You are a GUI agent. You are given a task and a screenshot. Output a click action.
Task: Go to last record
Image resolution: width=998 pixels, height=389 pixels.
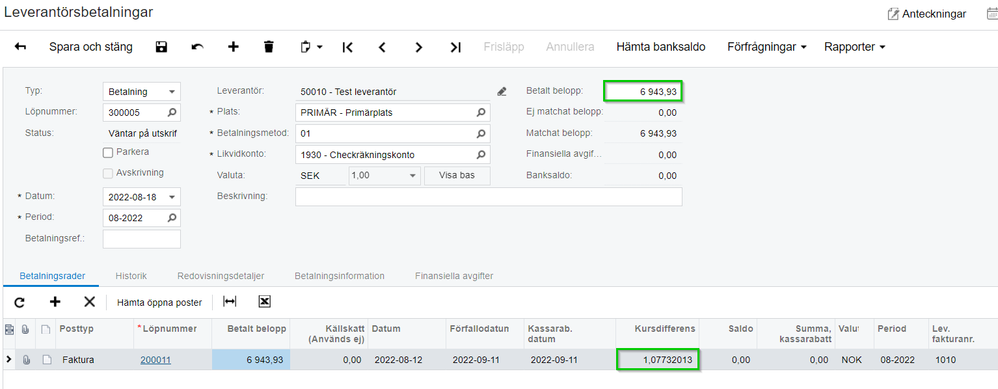455,47
